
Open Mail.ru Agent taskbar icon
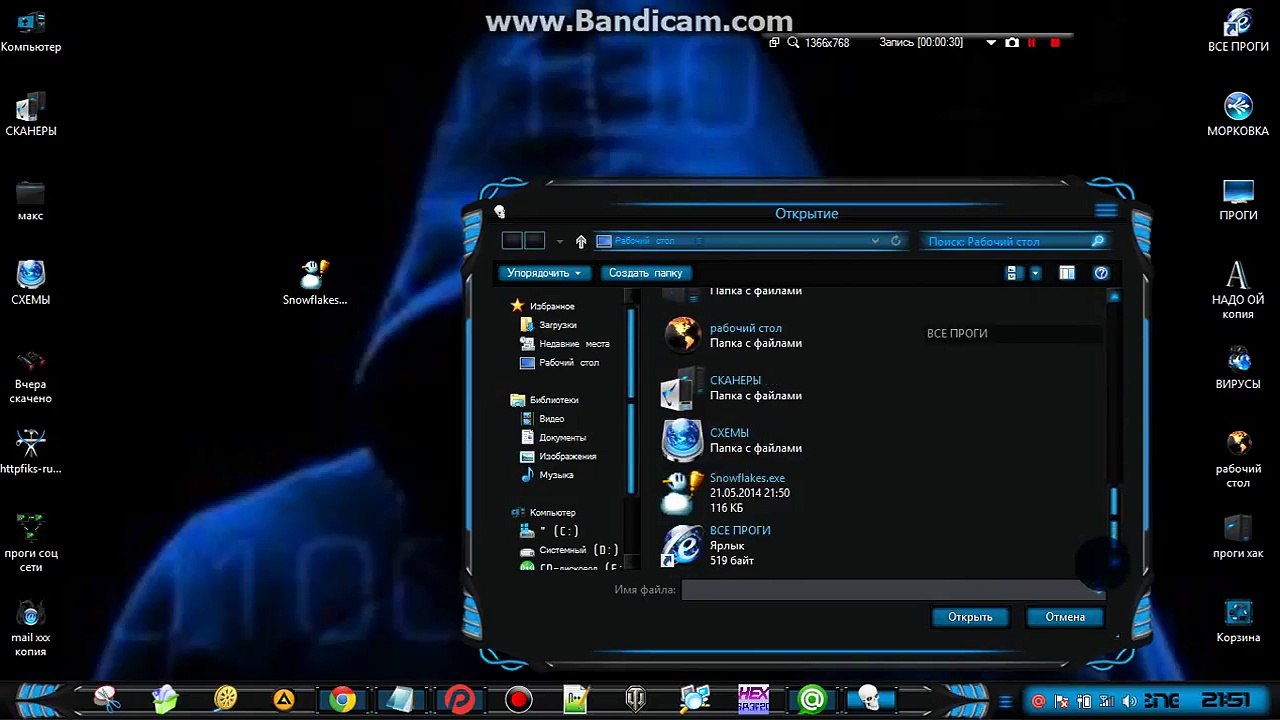coord(811,699)
